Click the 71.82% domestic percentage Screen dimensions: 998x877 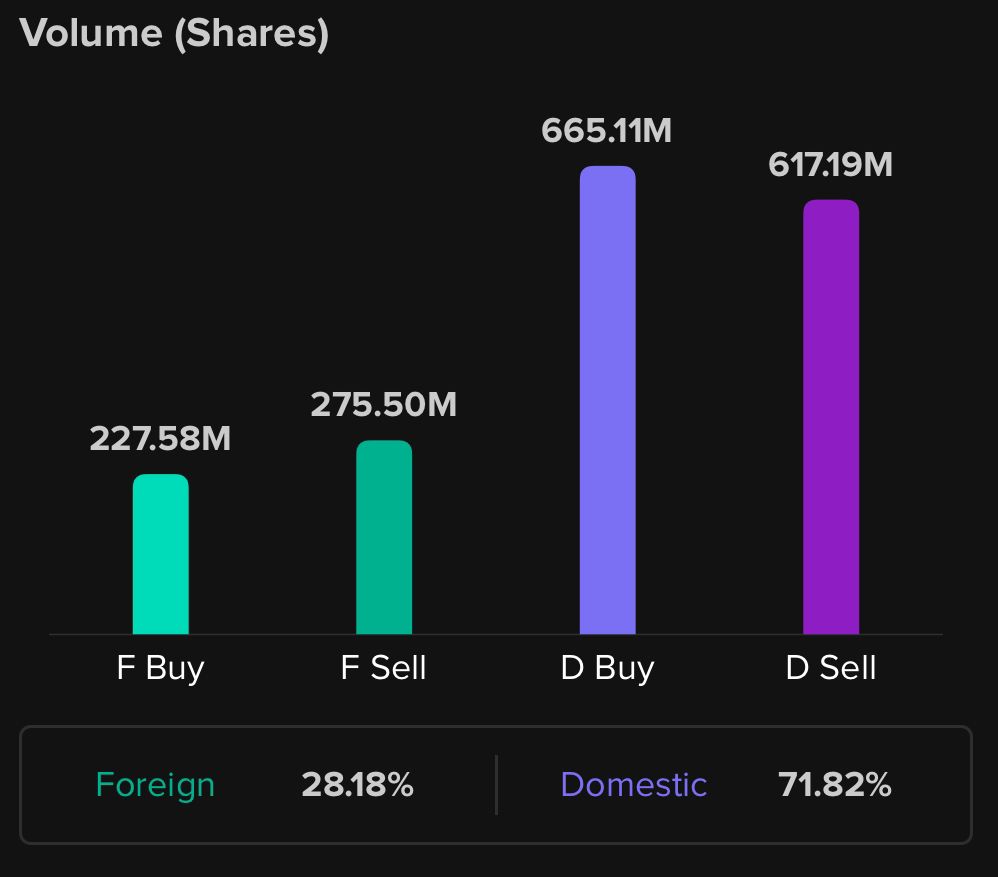click(x=834, y=785)
